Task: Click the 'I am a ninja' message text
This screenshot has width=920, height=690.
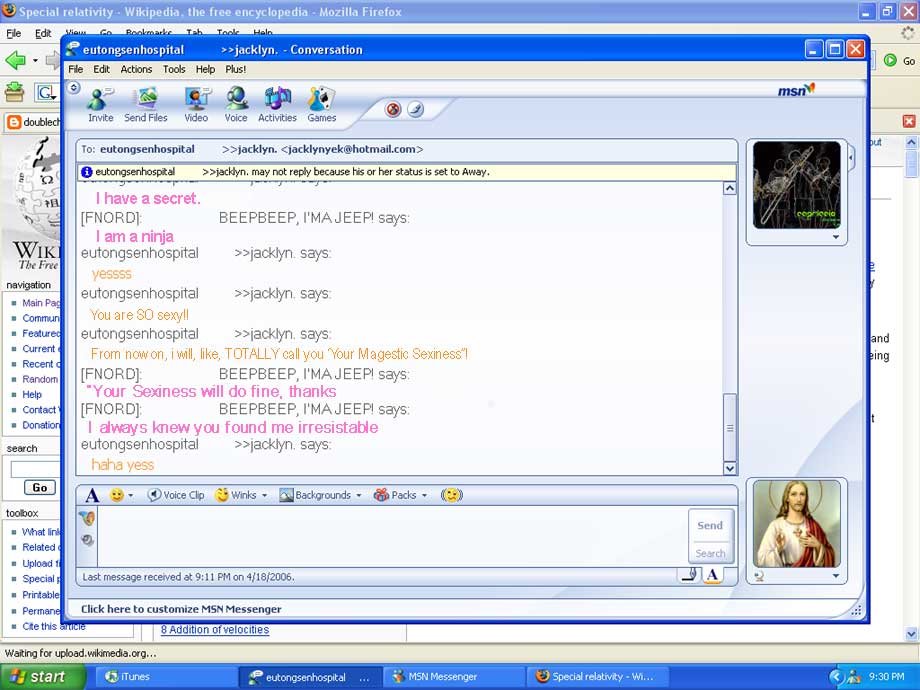Action: coord(134,236)
